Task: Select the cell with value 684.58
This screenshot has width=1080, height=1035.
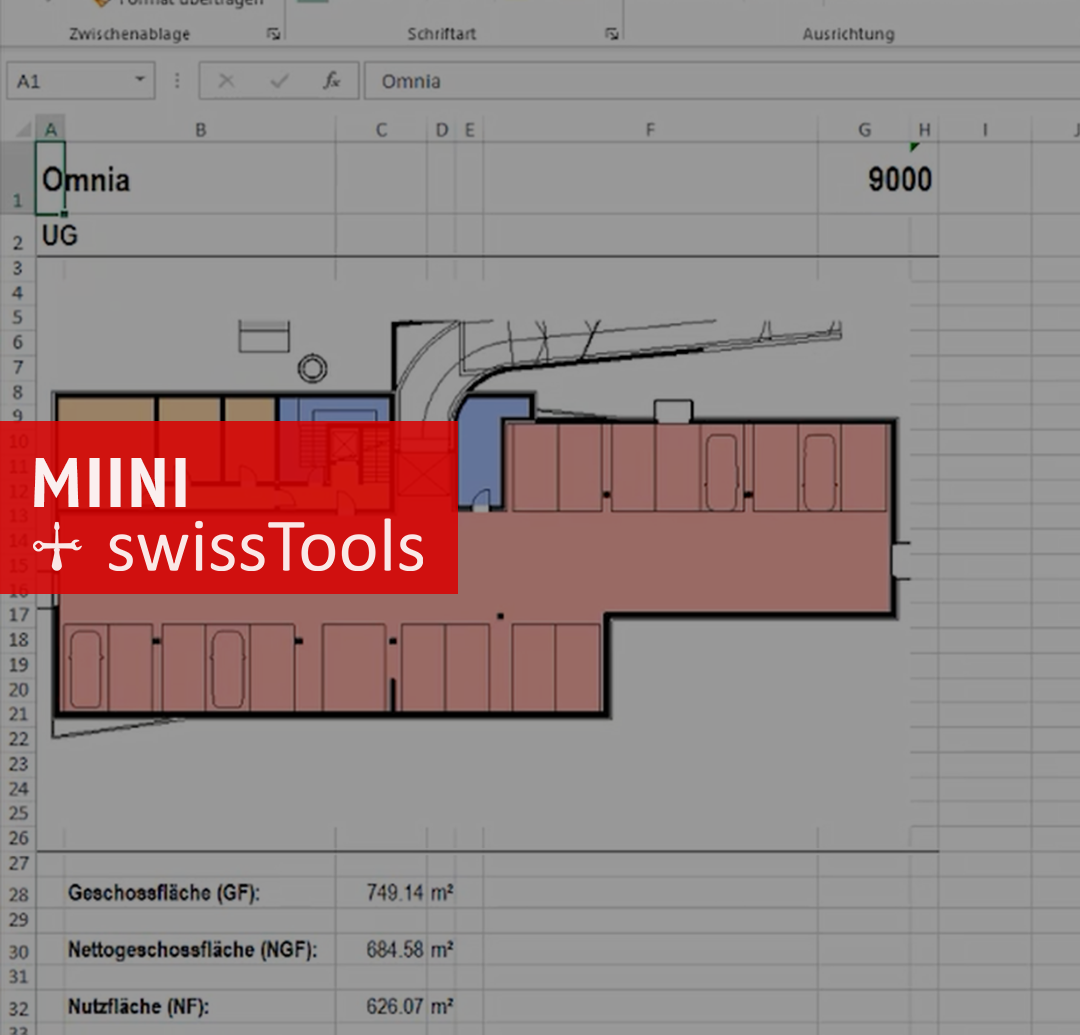Action: click(382, 950)
